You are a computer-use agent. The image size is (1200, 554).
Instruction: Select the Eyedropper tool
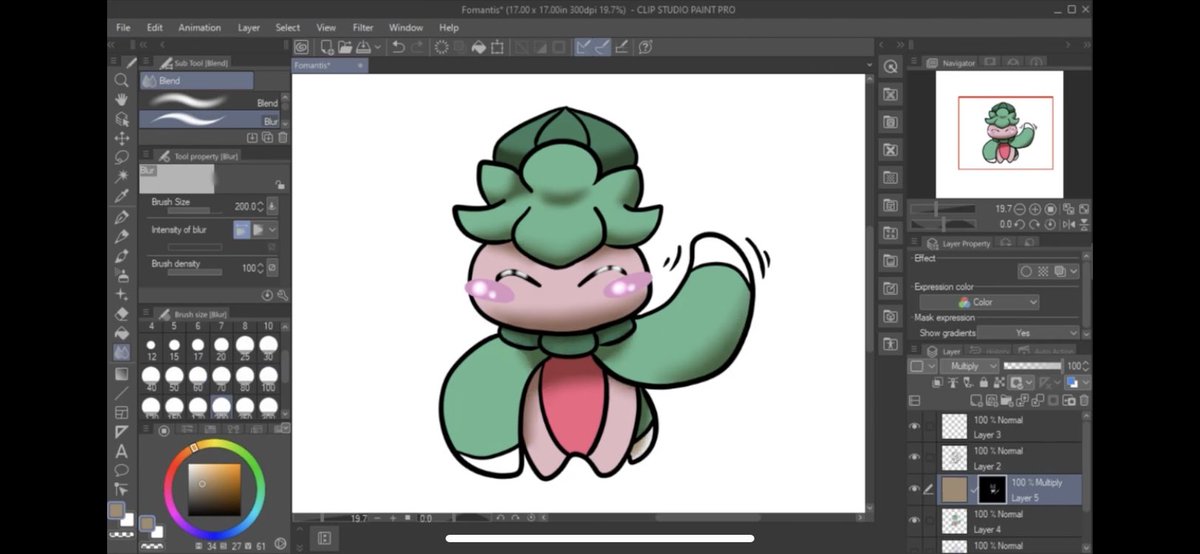click(x=121, y=196)
